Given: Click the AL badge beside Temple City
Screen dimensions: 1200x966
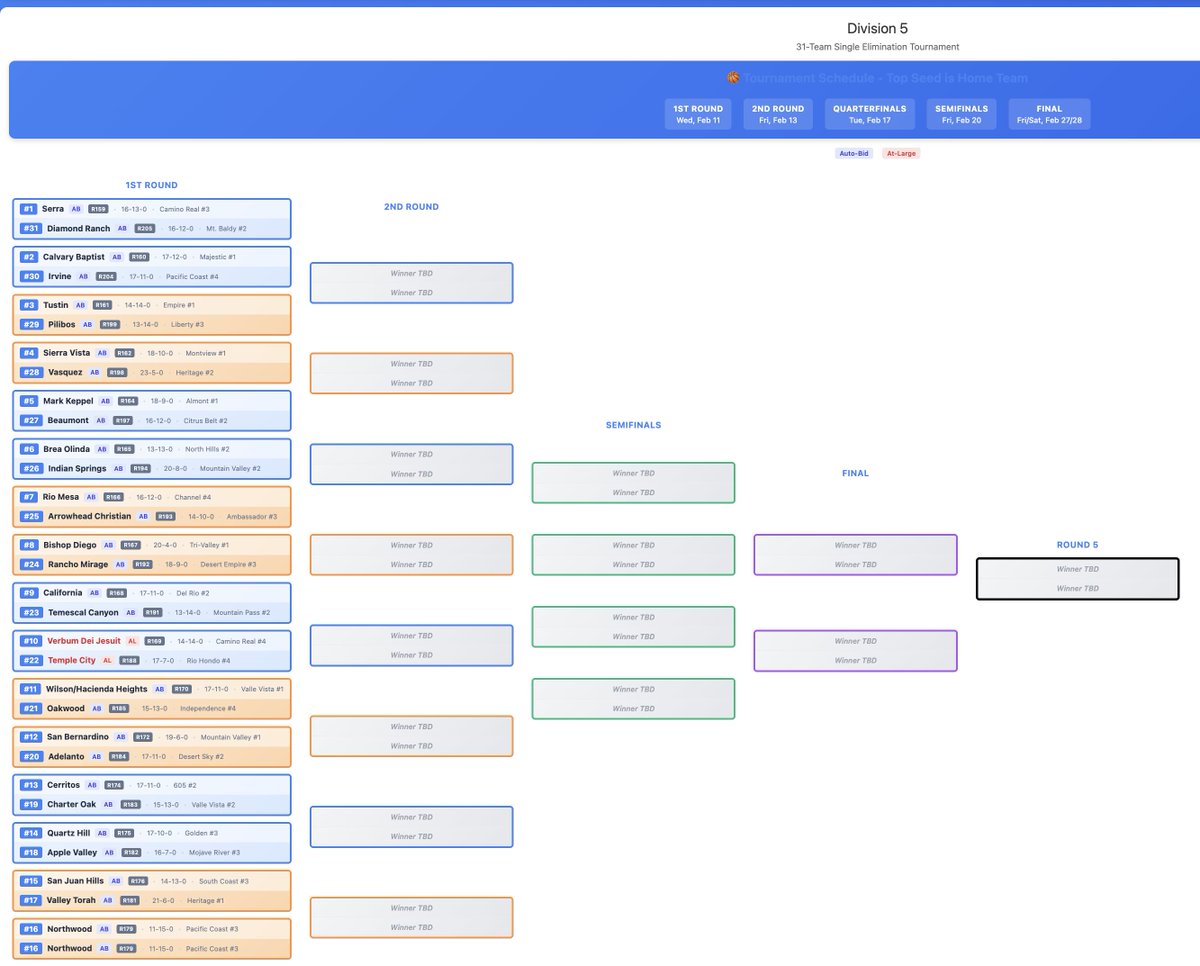Looking at the screenshot, I should coord(106,660).
